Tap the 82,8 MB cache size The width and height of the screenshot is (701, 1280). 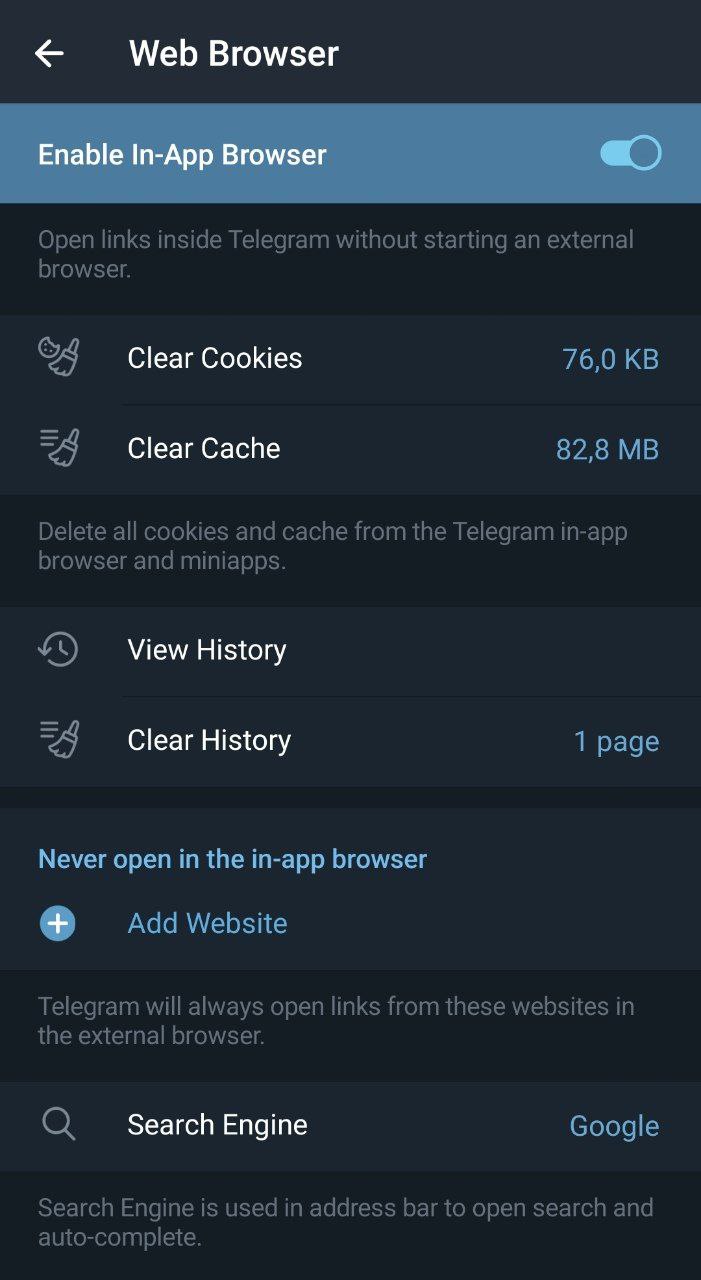click(x=607, y=450)
